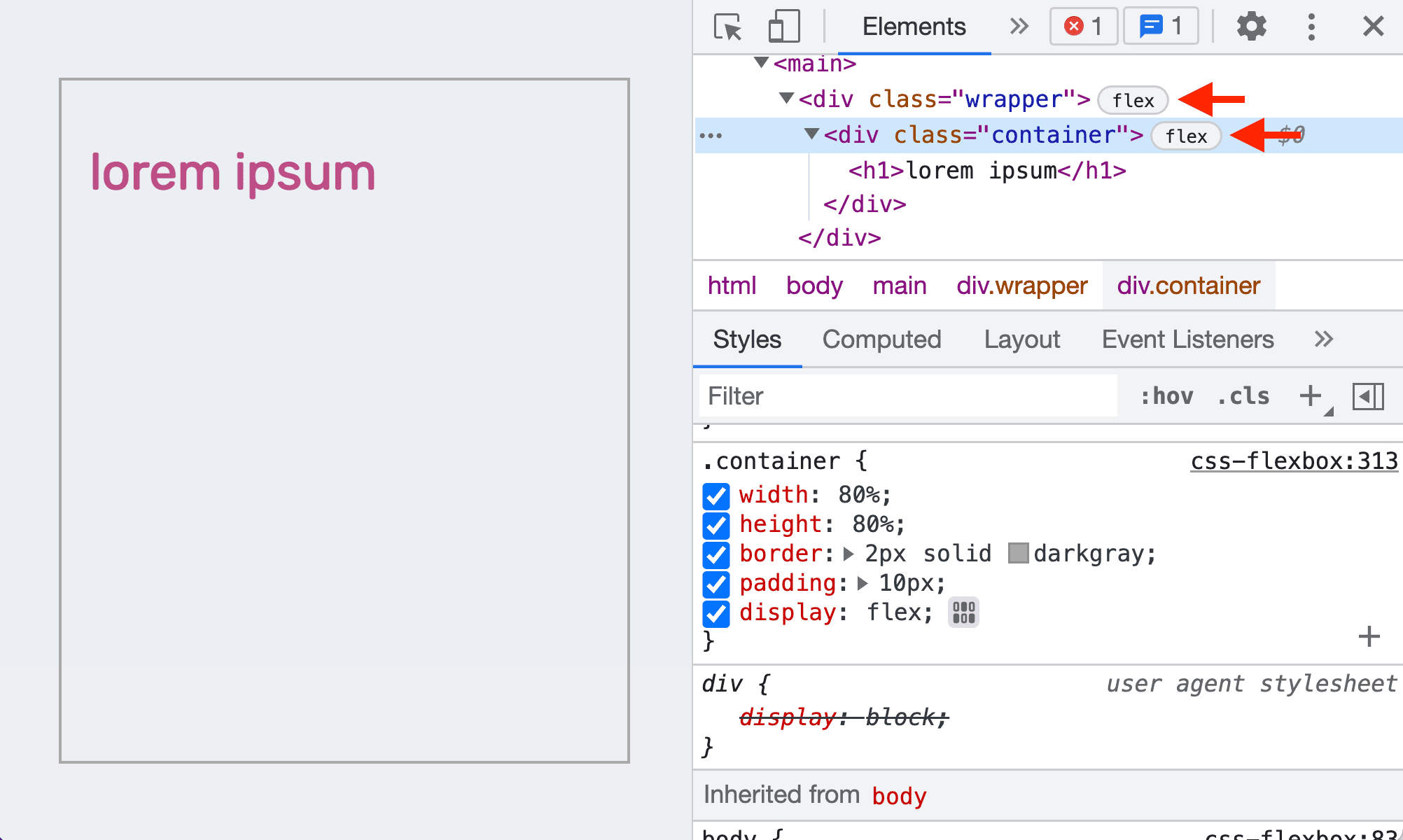The image size is (1403, 840).
Task: Click the add new style rule button
Action: coord(1311,395)
